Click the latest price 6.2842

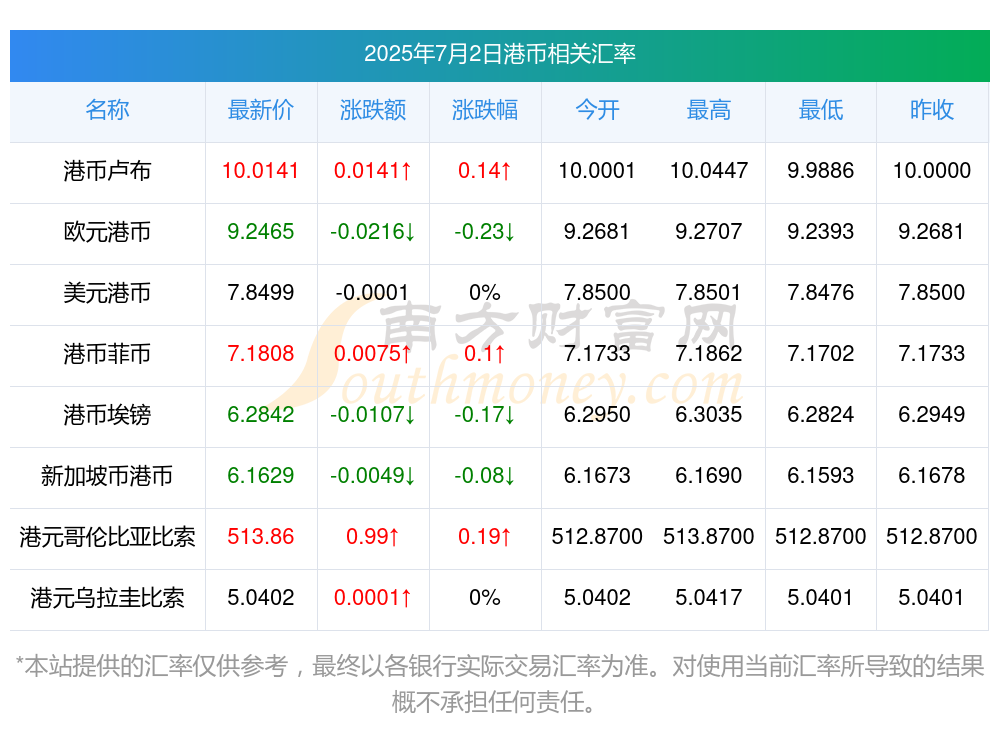coord(261,415)
